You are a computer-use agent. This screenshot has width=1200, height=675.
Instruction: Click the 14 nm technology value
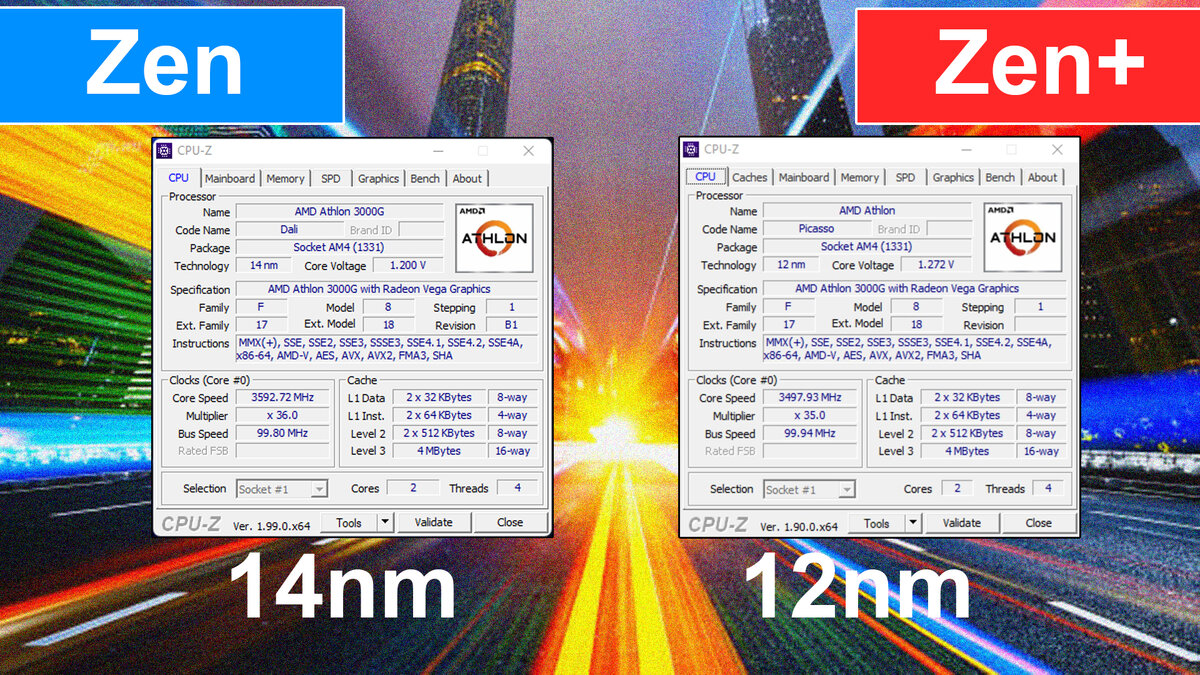coord(264,266)
